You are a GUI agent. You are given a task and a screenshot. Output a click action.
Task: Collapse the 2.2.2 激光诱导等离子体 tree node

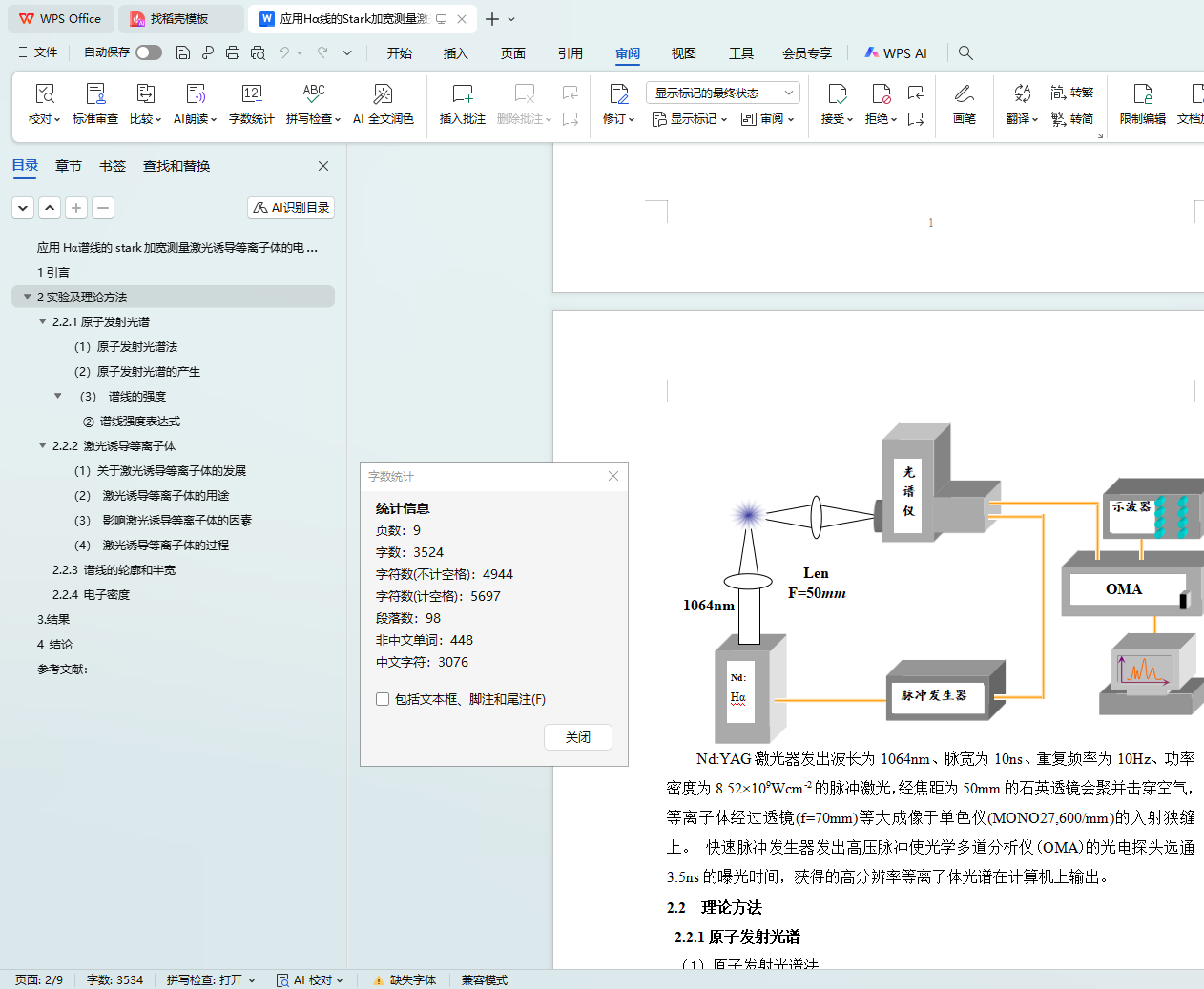coord(42,445)
